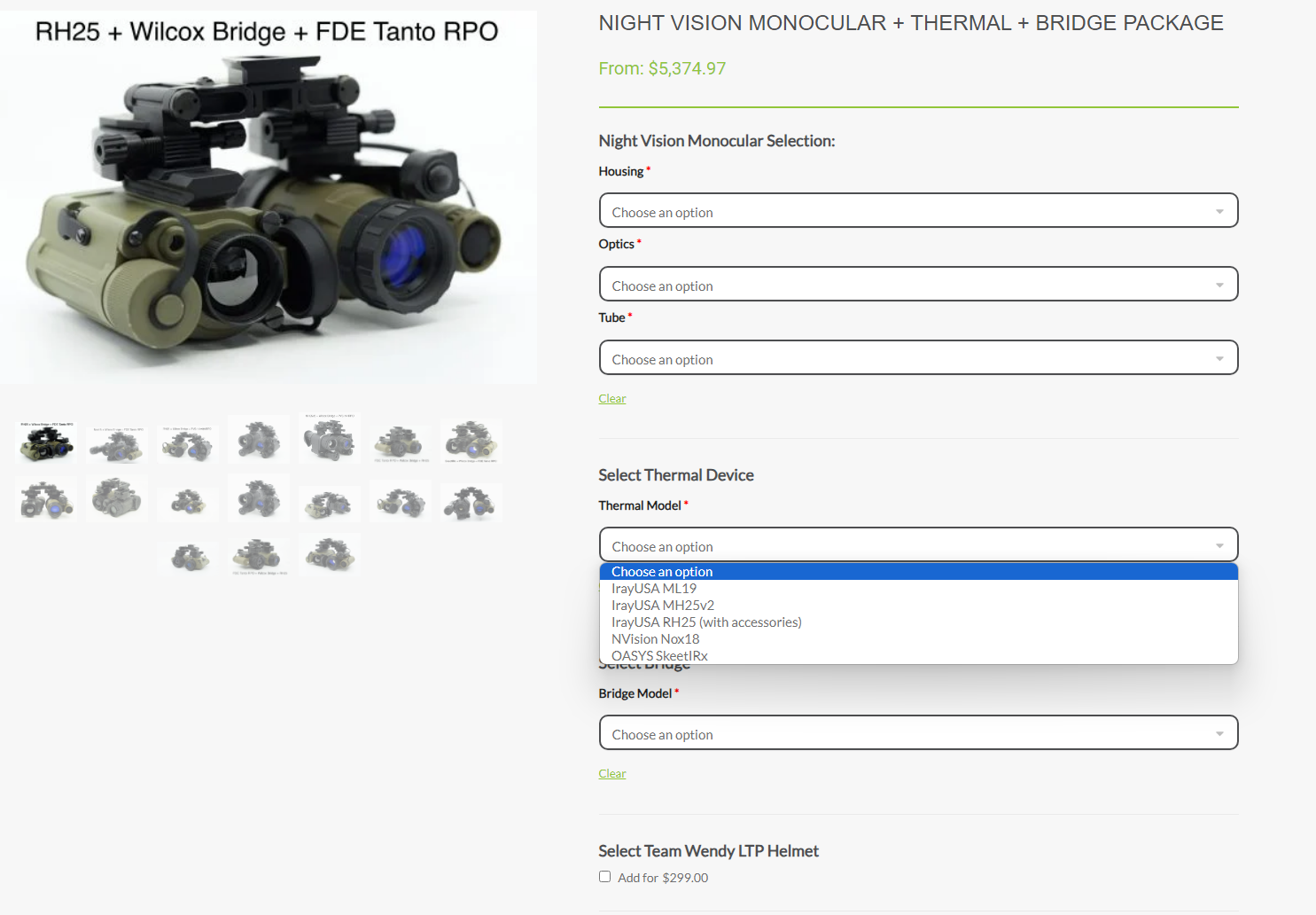Choose IrayUSA ML19 from the list

(x=918, y=589)
